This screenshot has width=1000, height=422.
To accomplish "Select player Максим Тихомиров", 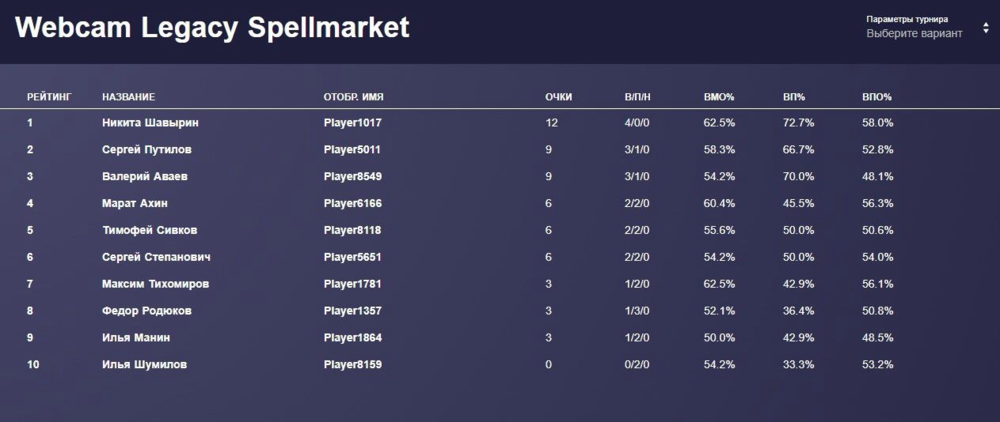I will coord(155,284).
